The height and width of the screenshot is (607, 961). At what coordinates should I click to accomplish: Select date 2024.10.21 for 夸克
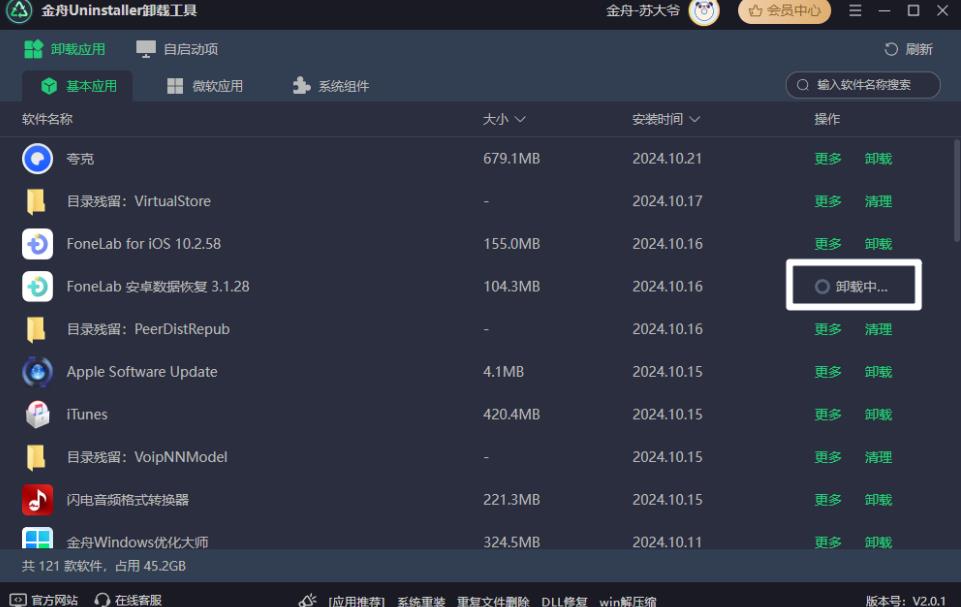pos(667,159)
